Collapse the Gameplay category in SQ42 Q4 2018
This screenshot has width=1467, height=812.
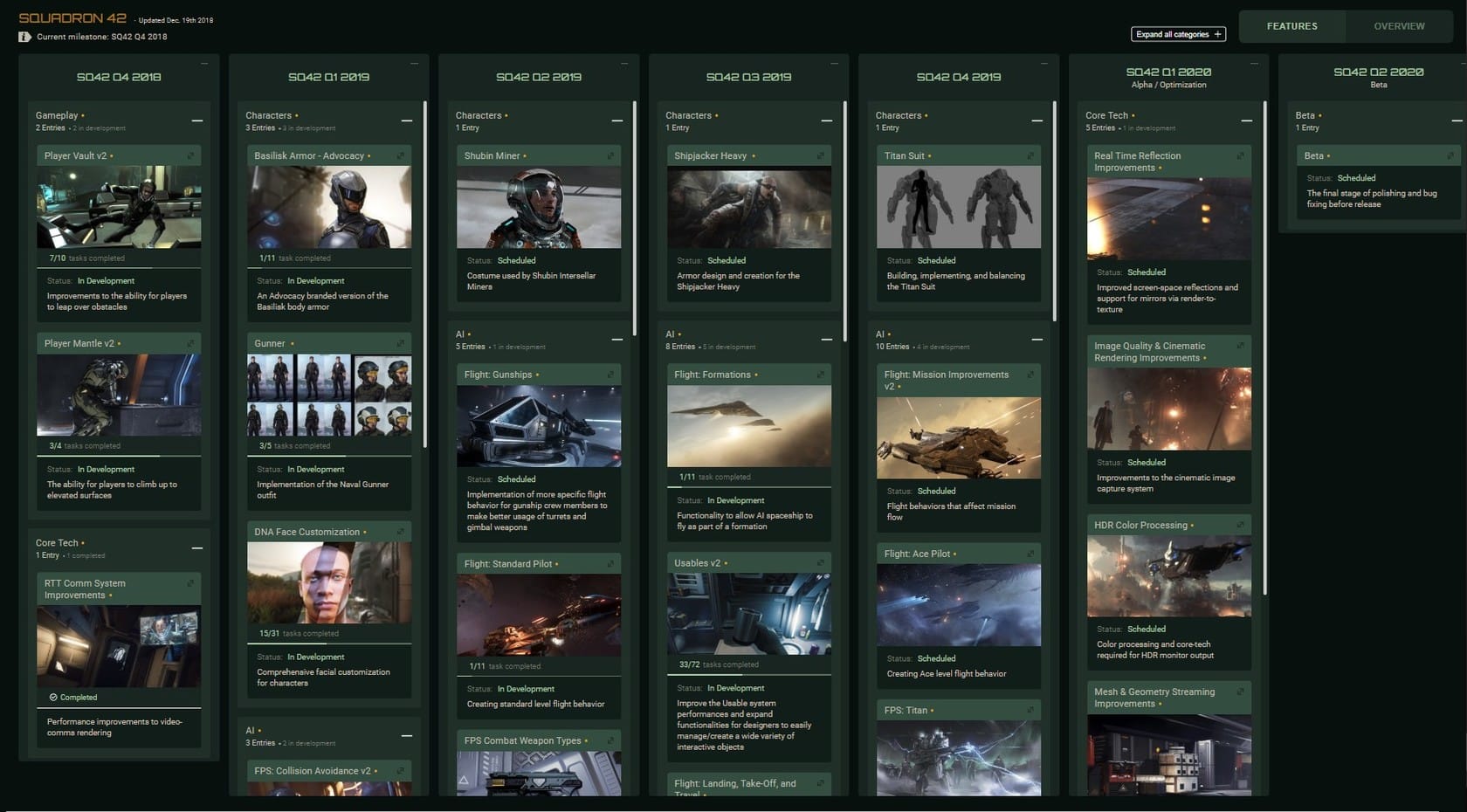[x=196, y=120]
